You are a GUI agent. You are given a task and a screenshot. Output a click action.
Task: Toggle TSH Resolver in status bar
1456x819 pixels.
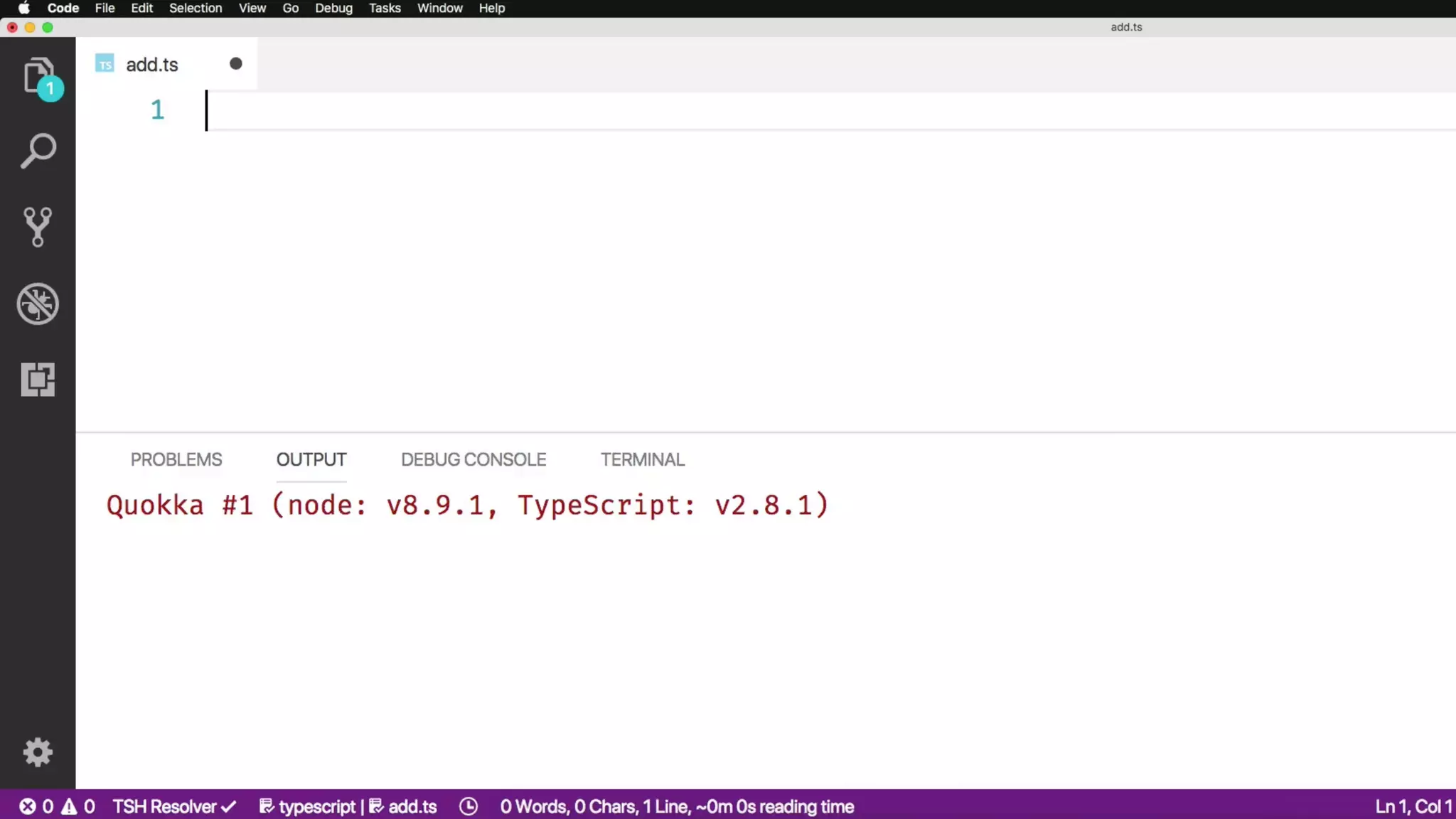(x=174, y=806)
